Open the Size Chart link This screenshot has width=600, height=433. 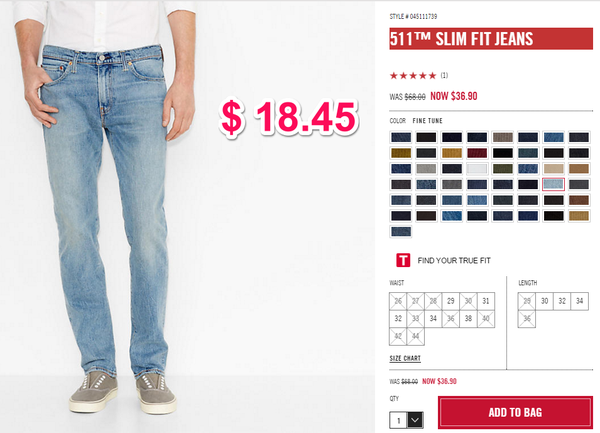pos(405,358)
